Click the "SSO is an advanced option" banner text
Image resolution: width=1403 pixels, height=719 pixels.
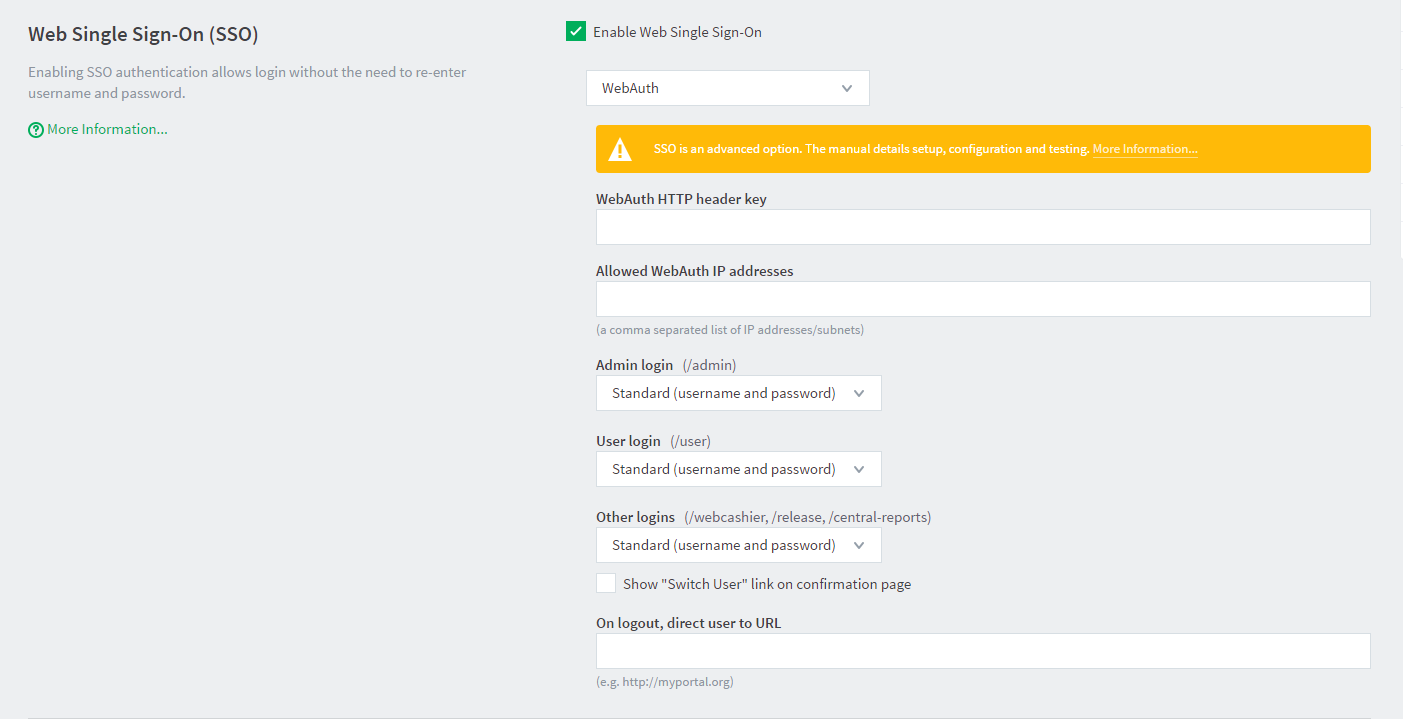tap(870, 149)
